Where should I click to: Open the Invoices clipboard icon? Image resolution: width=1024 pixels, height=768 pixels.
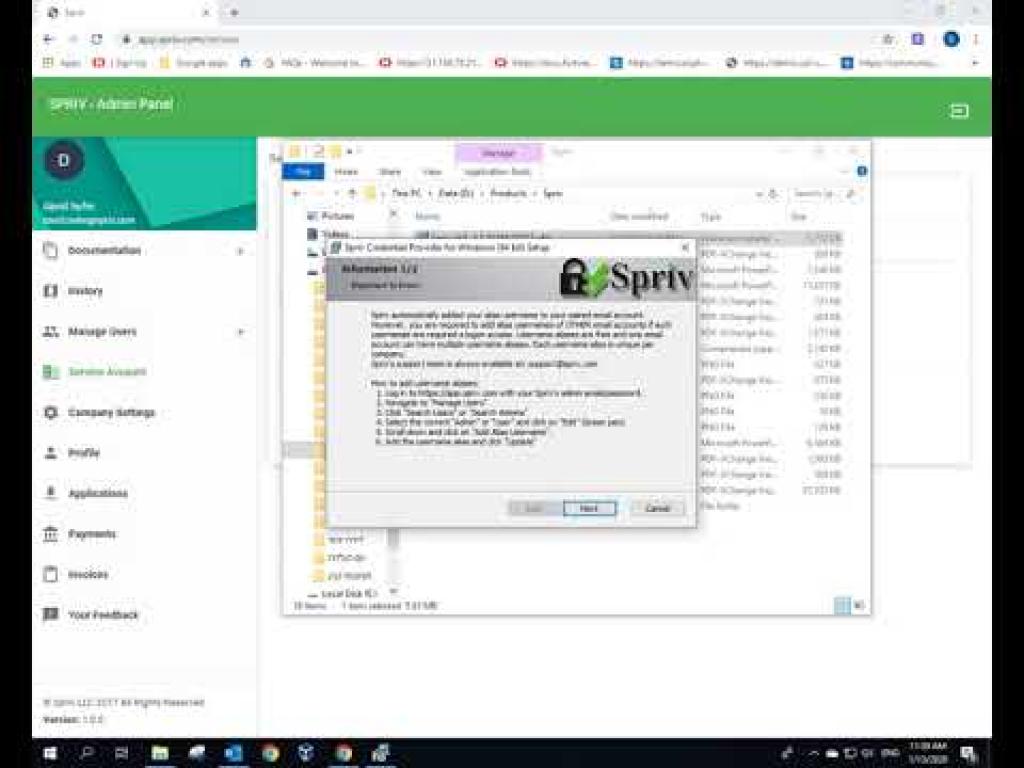coord(51,574)
